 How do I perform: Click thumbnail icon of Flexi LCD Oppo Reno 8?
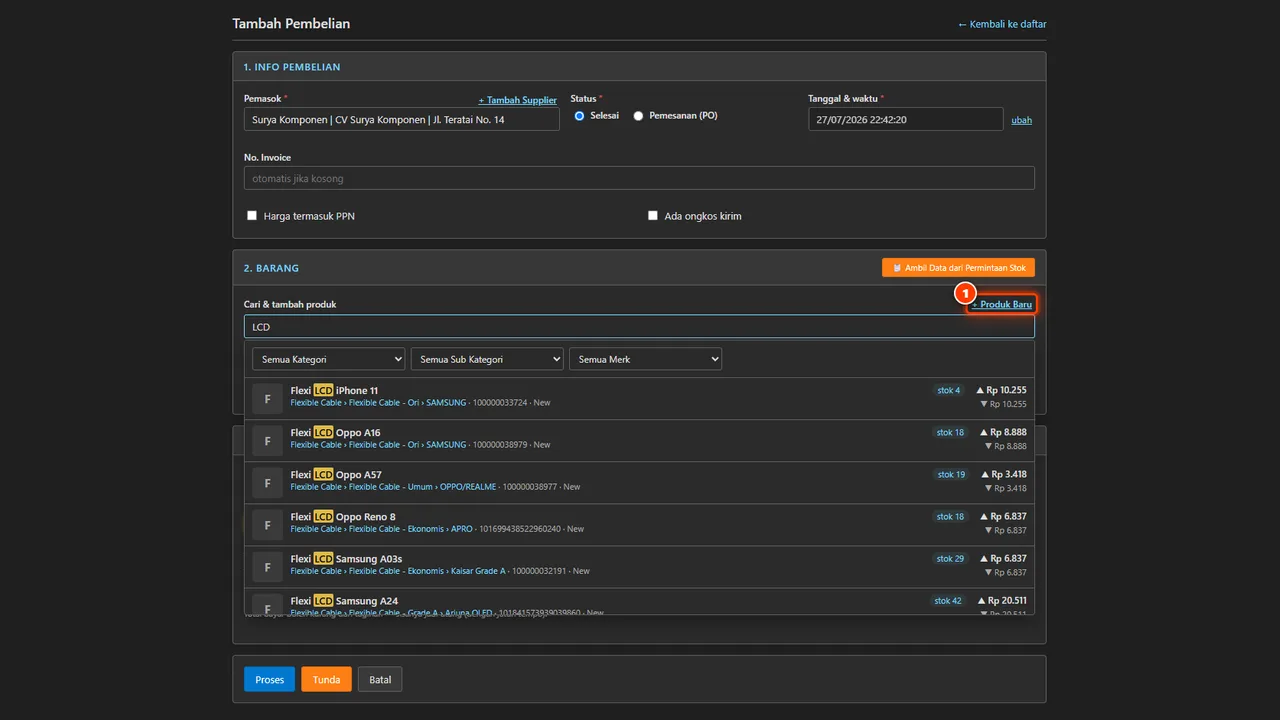click(x=267, y=524)
